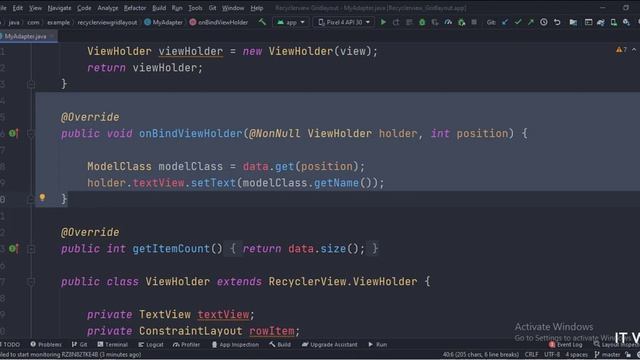Open the Tools menu

[195, 8]
